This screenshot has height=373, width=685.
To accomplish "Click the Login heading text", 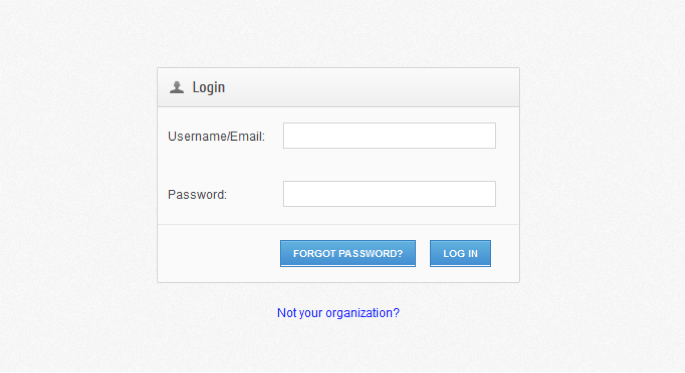I will (x=208, y=87).
